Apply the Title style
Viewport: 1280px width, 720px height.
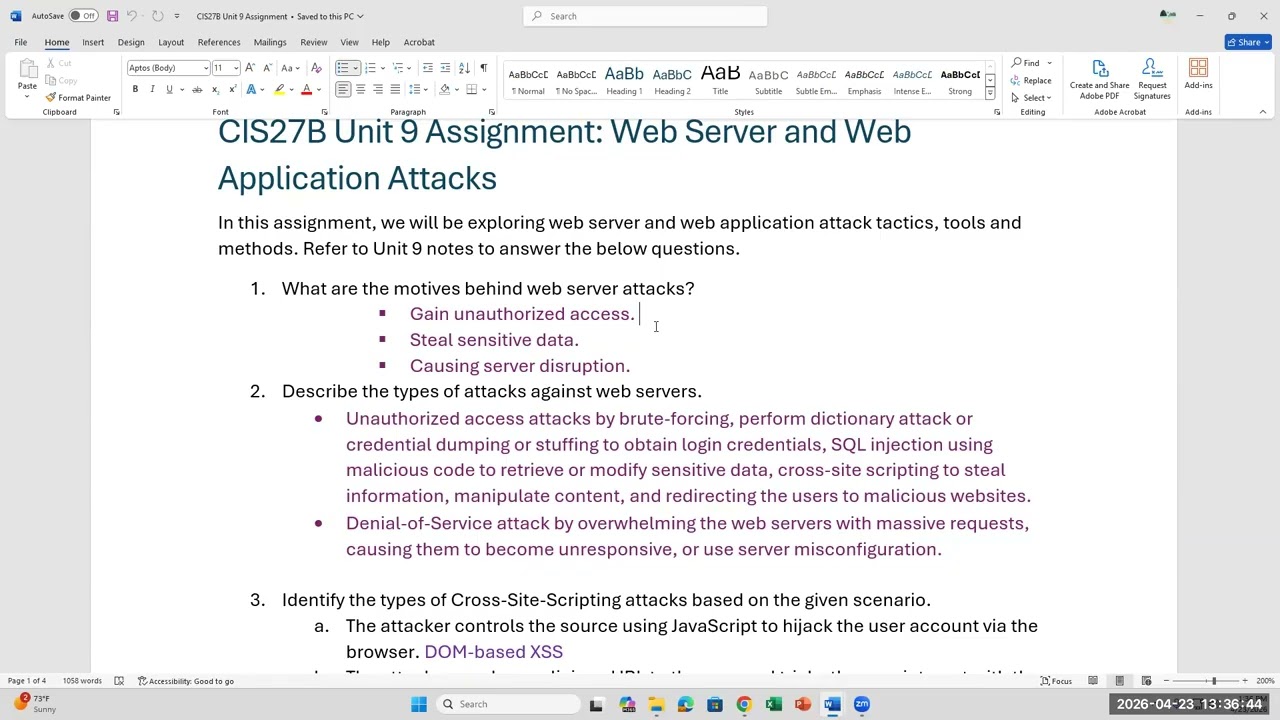coord(720,79)
